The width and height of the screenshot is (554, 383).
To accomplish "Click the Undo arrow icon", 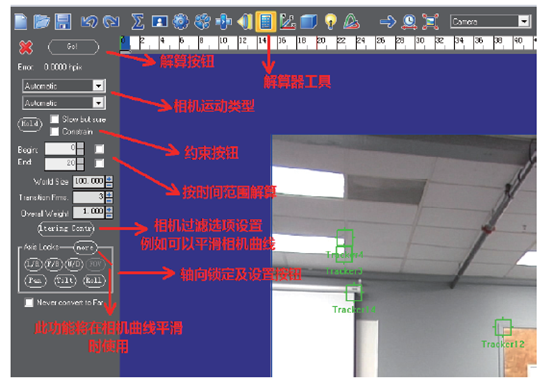I will pyautogui.click(x=89, y=22).
